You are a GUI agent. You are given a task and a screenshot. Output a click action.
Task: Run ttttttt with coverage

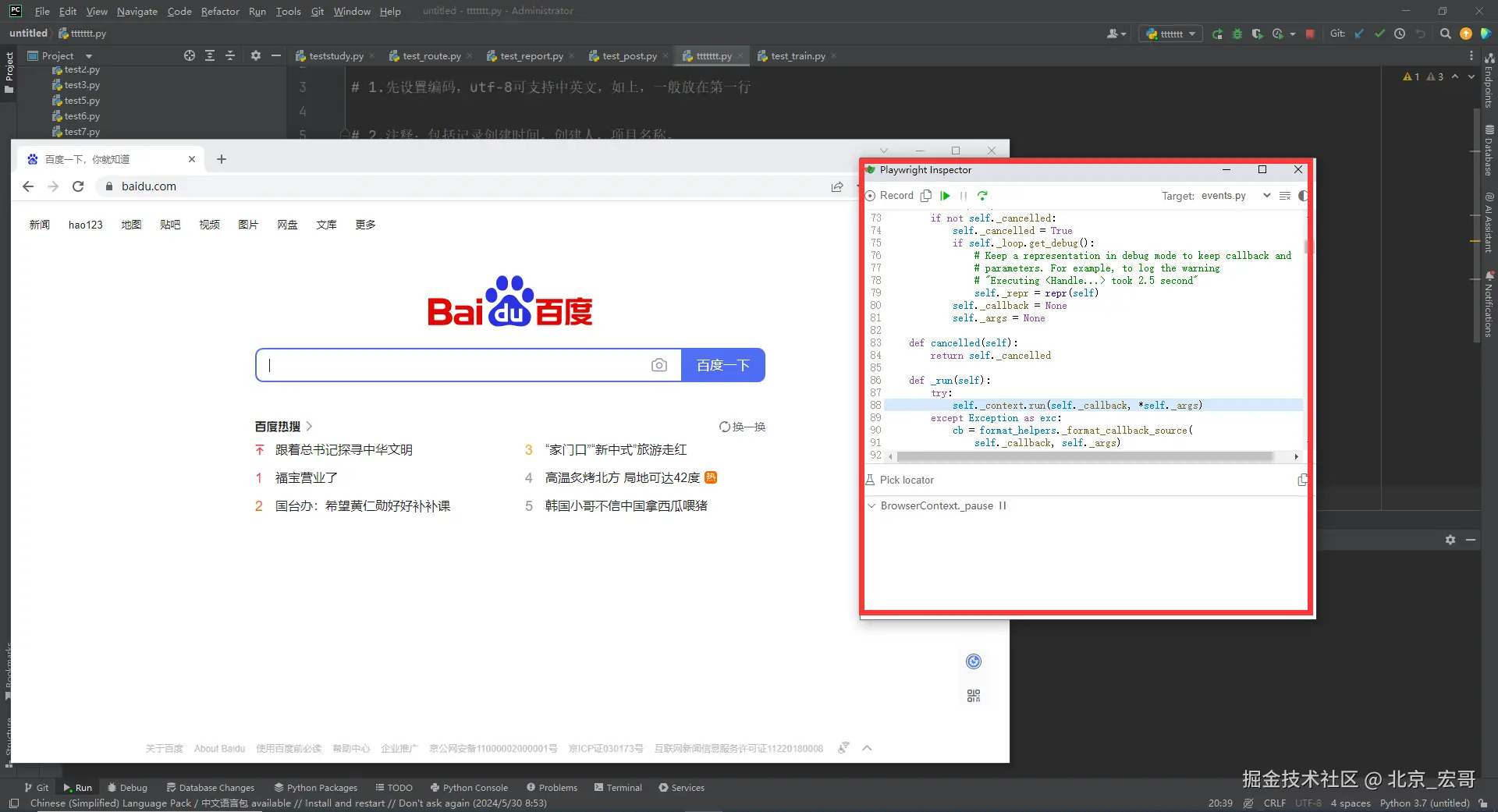(1257, 34)
